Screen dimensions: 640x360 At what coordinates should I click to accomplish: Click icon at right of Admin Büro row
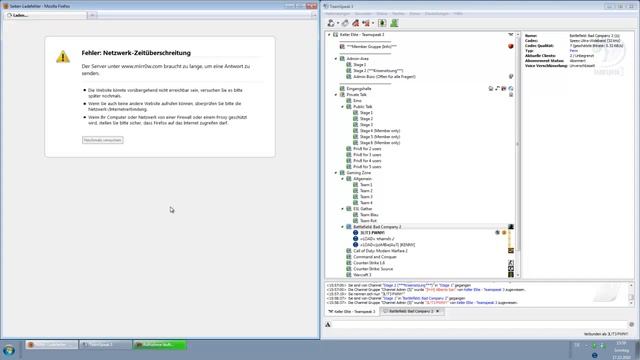pos(511,76)
